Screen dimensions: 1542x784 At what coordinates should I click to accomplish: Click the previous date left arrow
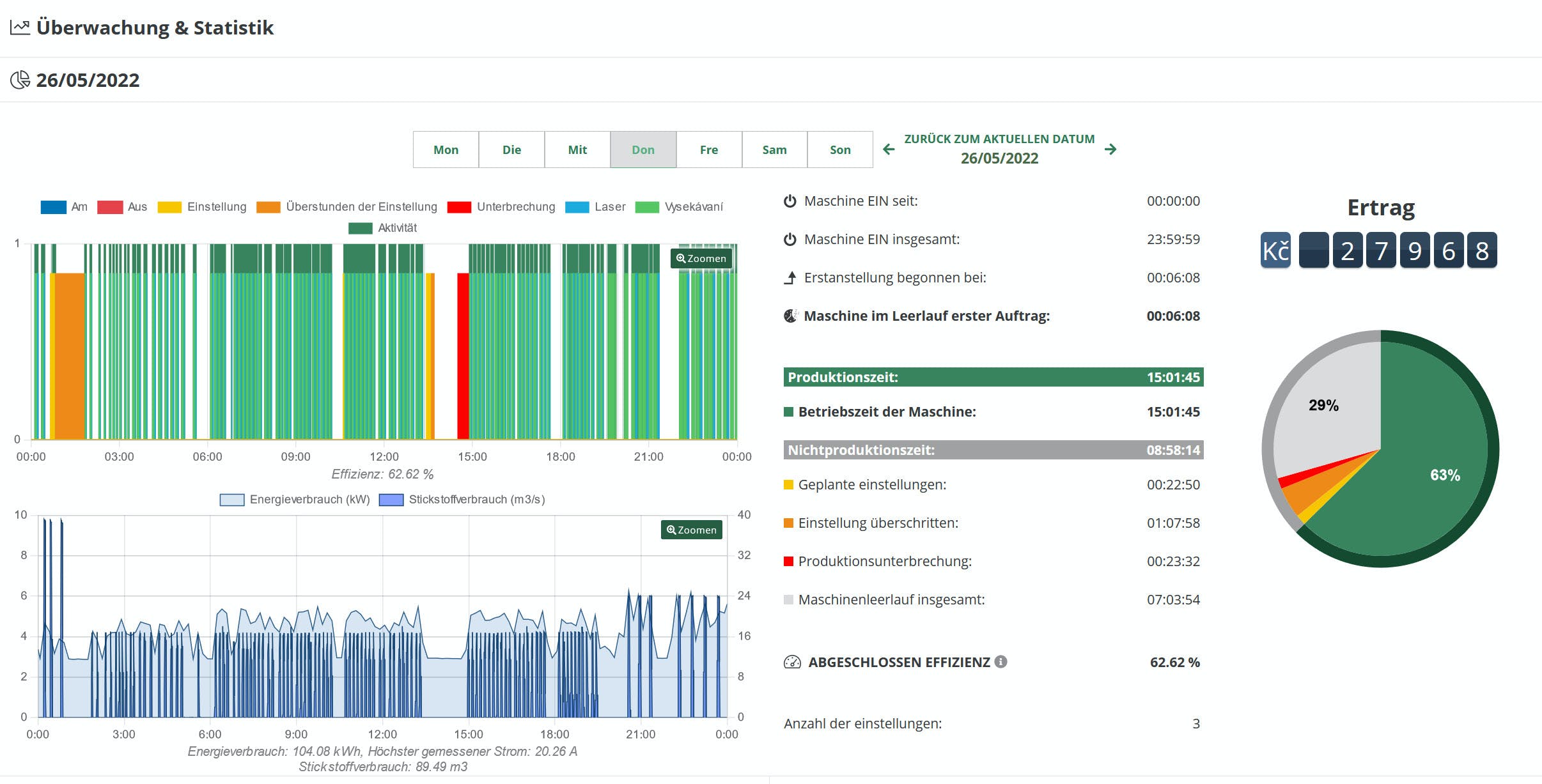click(x=889, y=150)
